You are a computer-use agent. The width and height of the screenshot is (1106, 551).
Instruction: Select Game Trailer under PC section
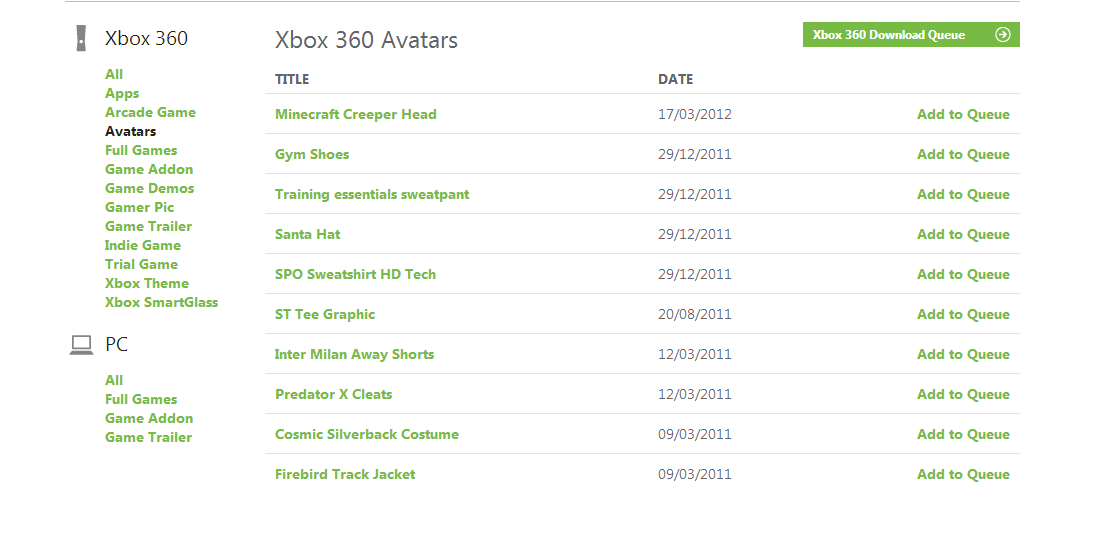pyautogui.click(x=148, y=437)
